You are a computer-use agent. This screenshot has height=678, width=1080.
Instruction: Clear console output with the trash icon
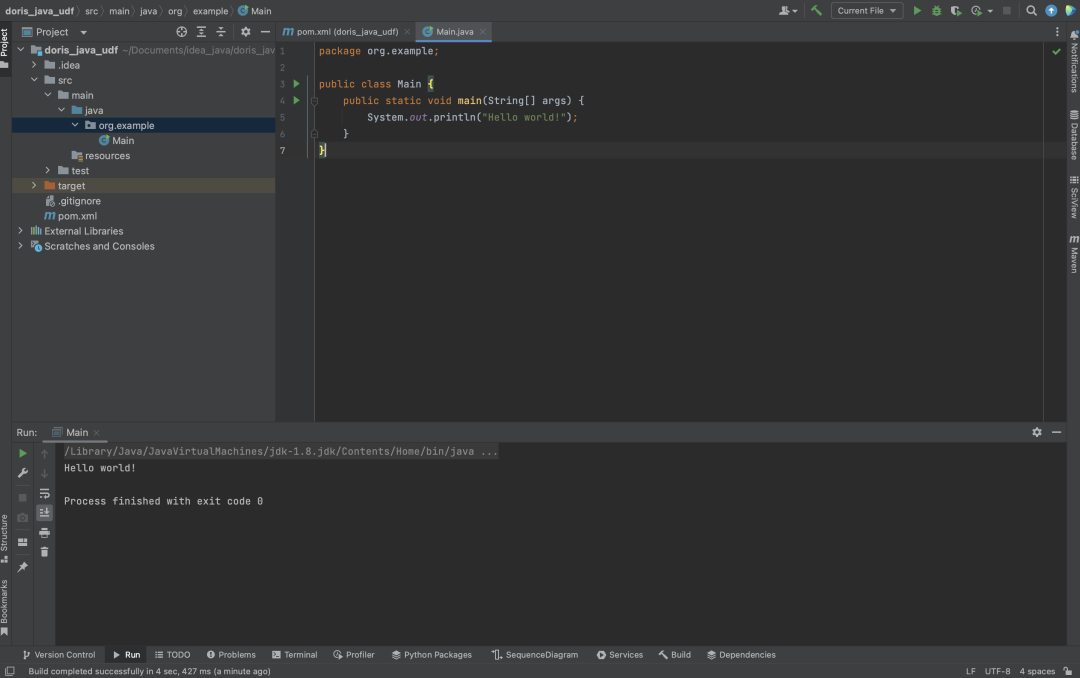[44, 552]
